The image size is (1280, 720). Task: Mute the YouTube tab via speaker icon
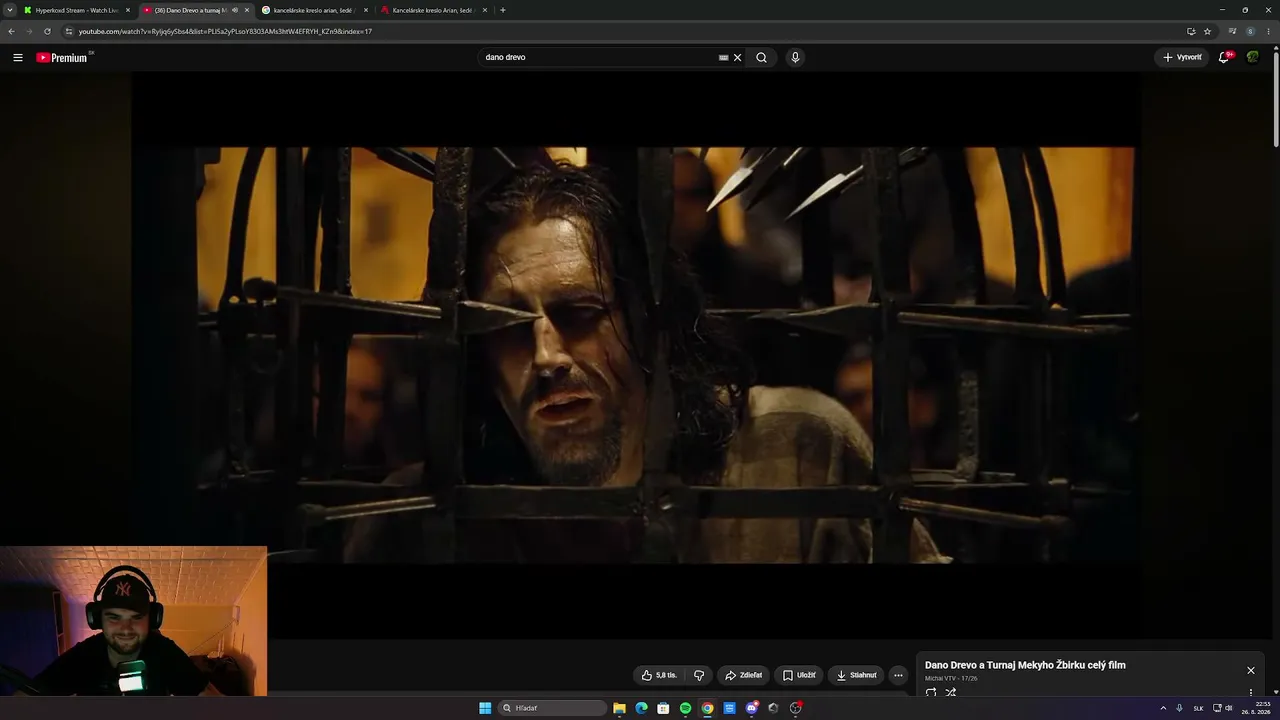click(x=235, y=10)
